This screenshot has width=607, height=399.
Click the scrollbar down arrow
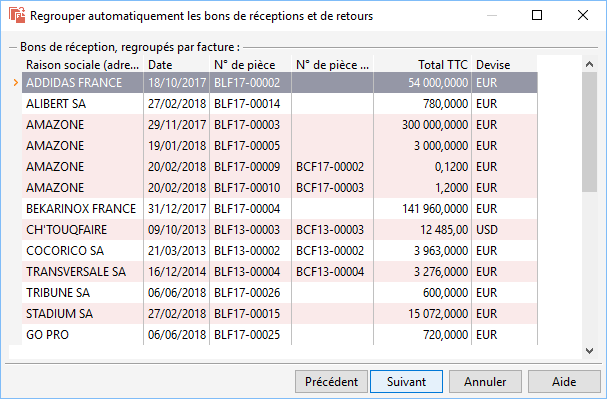[x=590, y=351]
